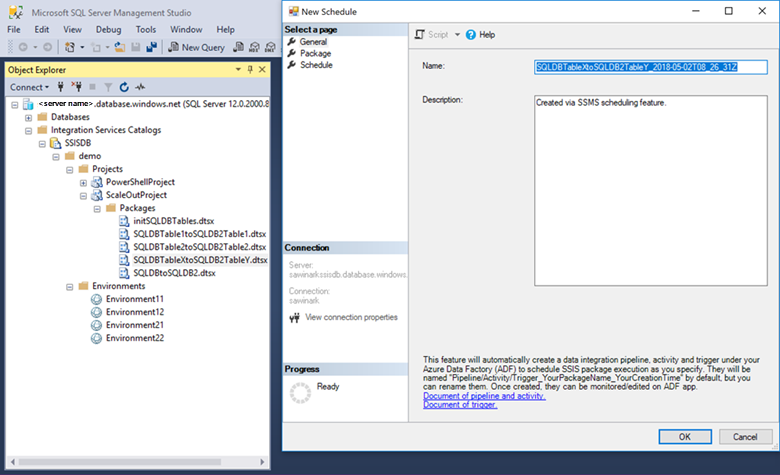Click the New Query toolbar button
Viewport: 780px width, 475px height.
click(196, 47)
